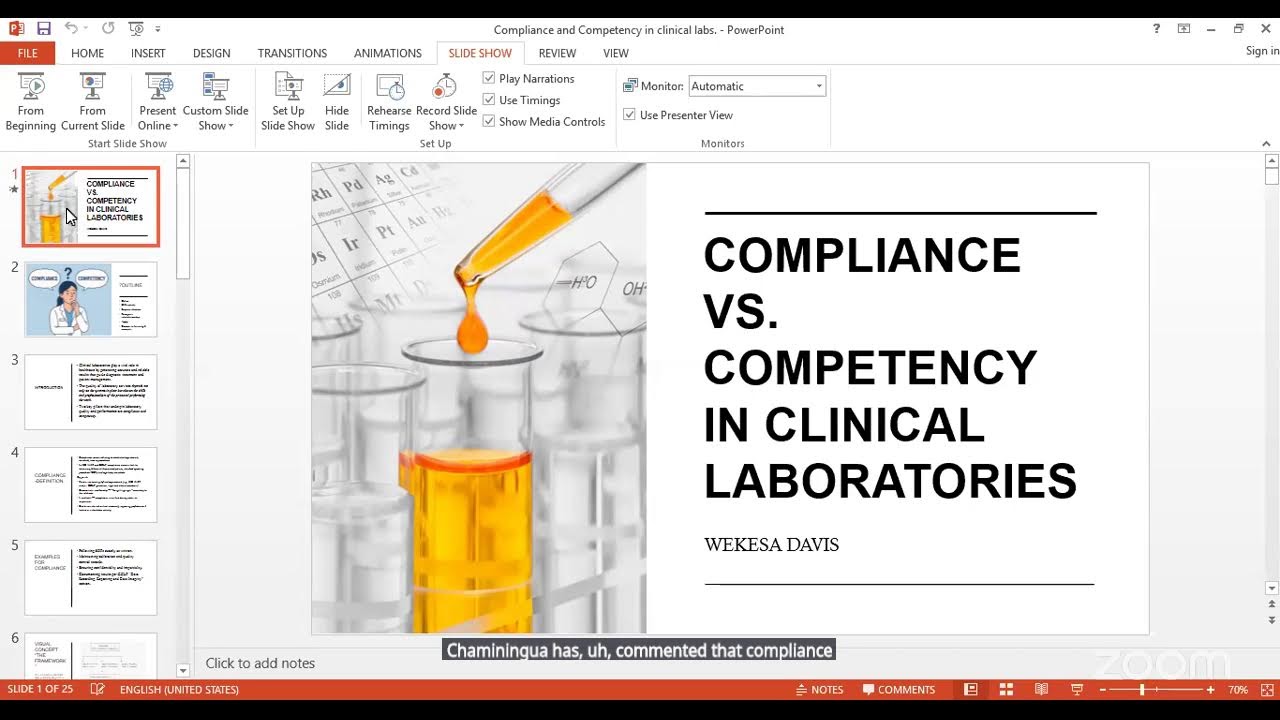
Task: Toggle Use Timings checkbox
Action: pyautogui.click(x=489, y=100)
